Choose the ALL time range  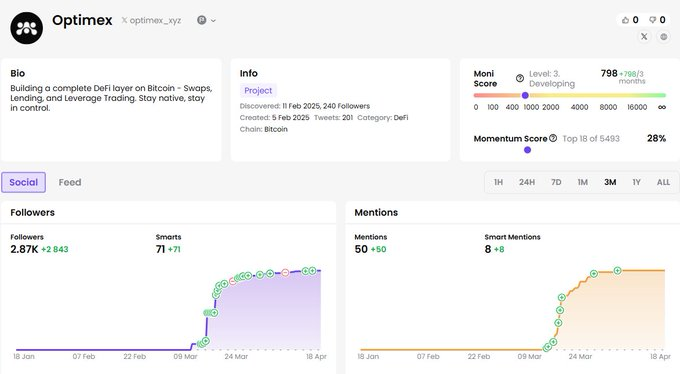click(x=663, y=182)
